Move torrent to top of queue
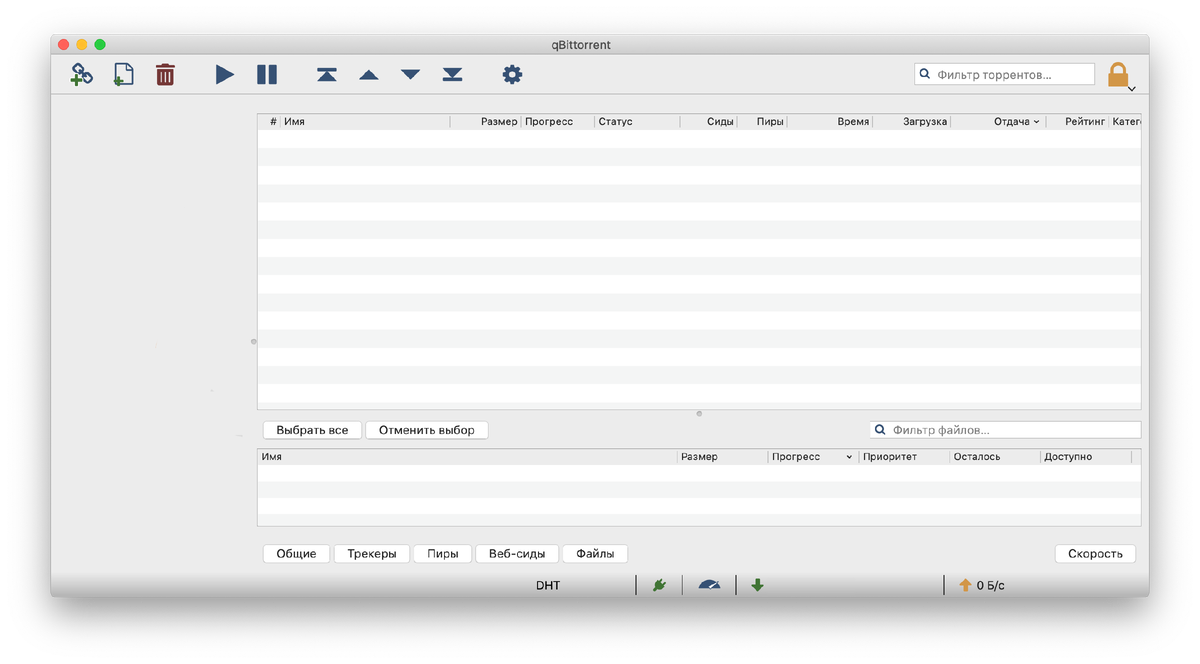 point(327,74)
